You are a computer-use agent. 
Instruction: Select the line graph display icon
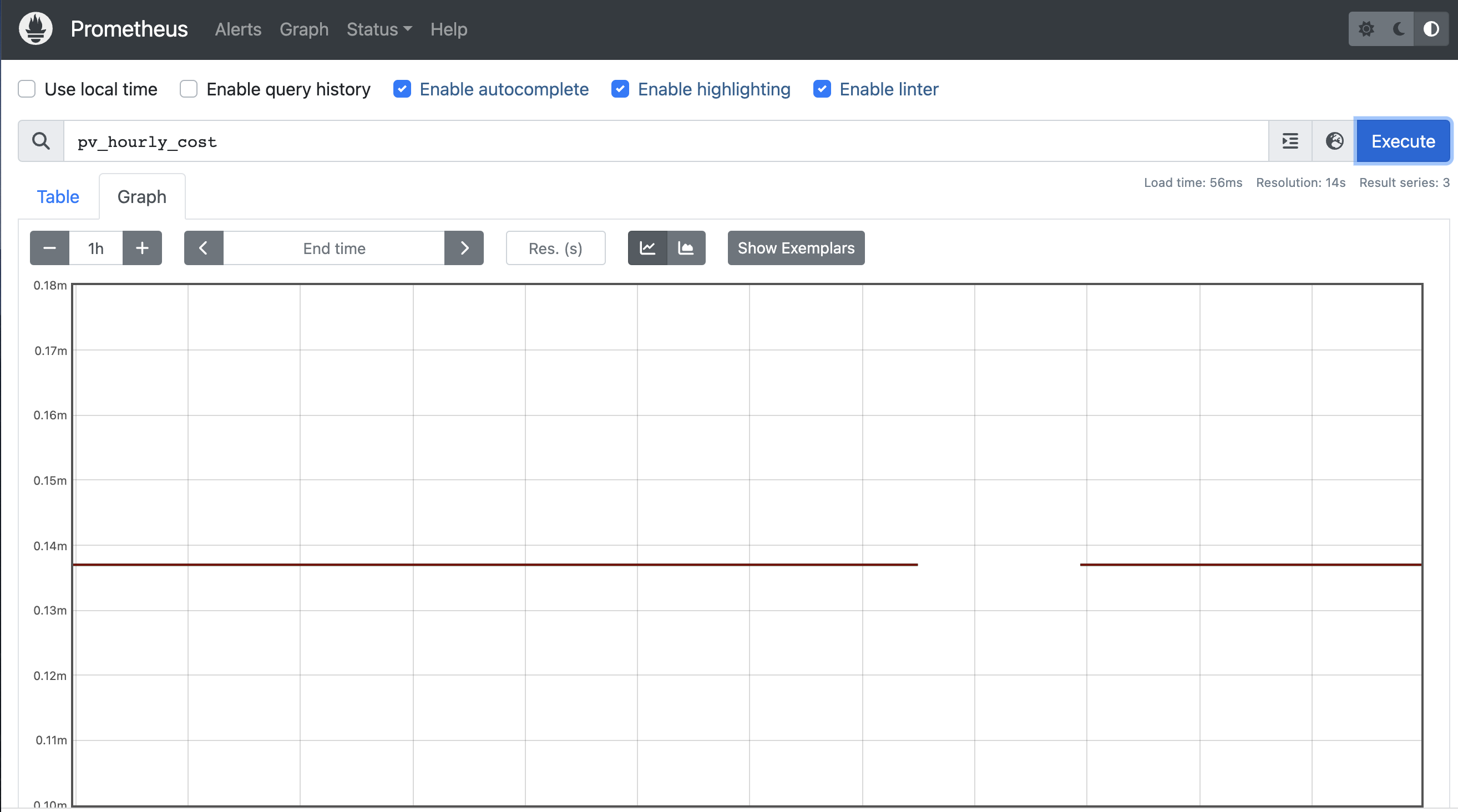(647, 248)
